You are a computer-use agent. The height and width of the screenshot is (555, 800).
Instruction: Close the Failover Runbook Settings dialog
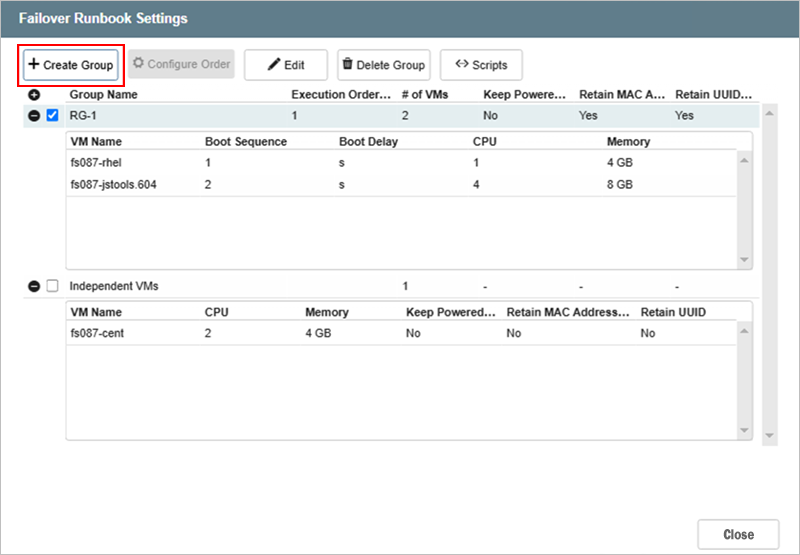point(738,533)
